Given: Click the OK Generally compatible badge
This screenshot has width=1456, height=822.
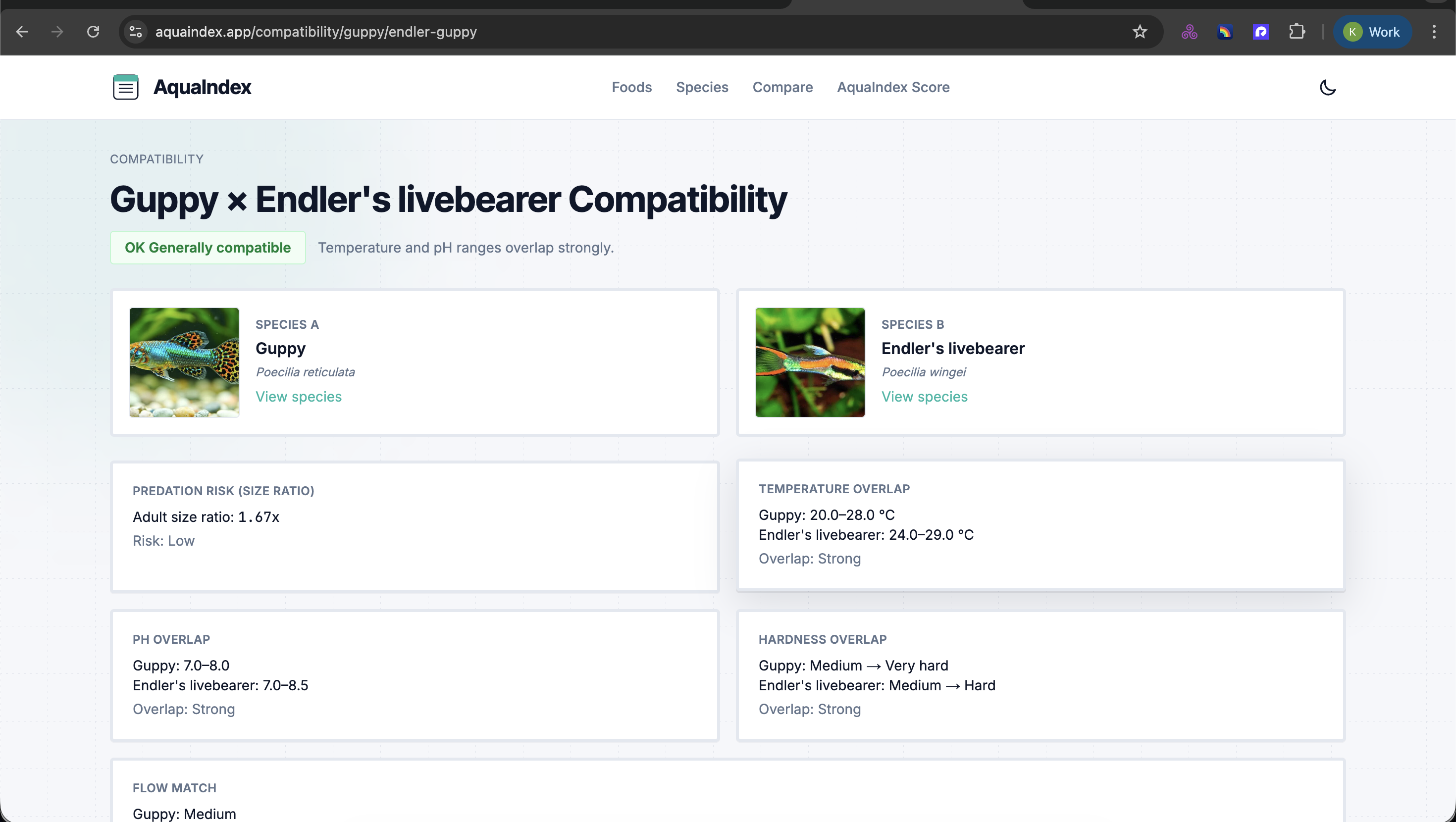Looking at the screenshot, I should click(x=208, y=247).
